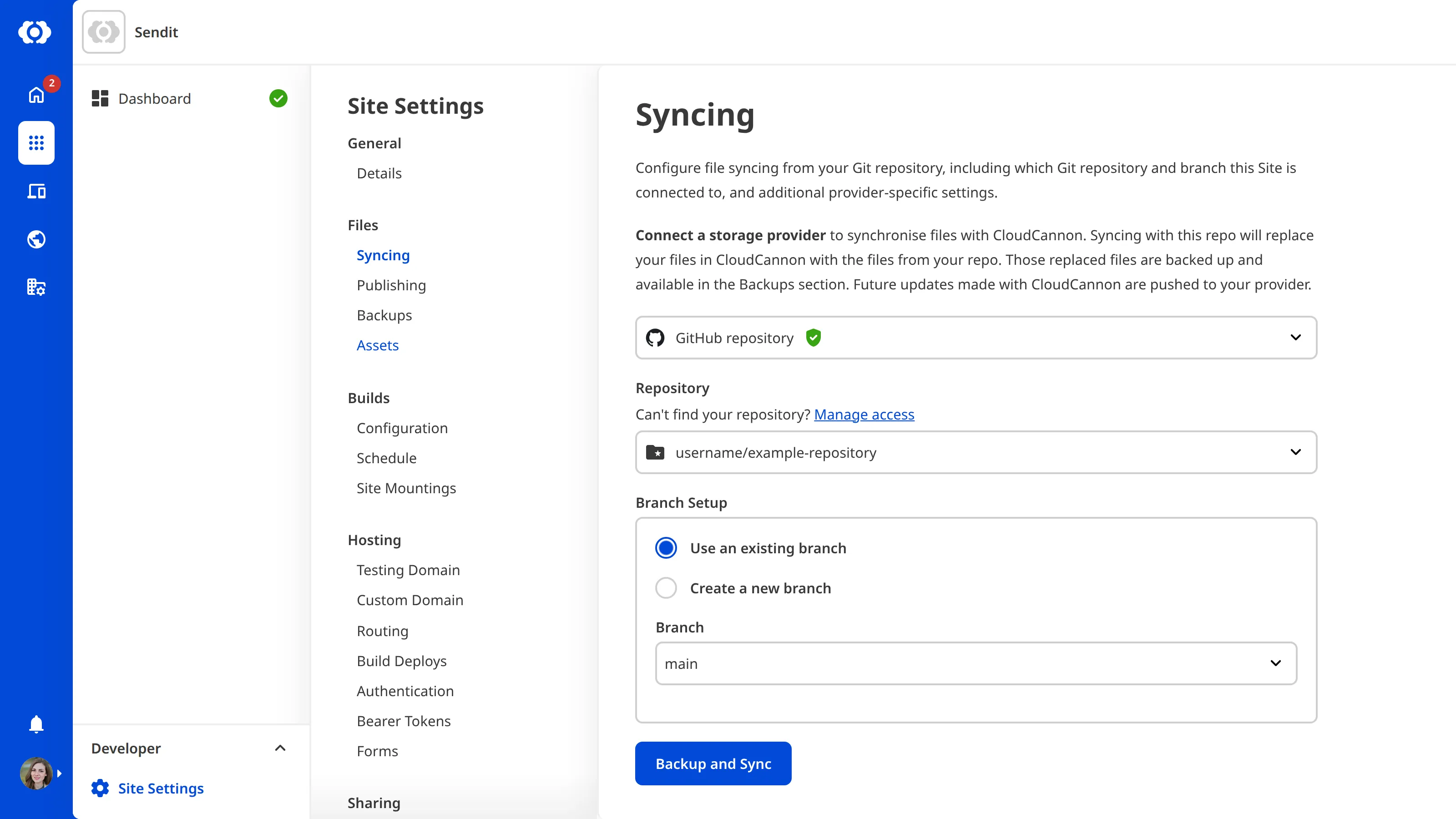Click the CloudCannon logo at the top
The width and height of the screenshot is (1456, 819).
coord(35,32)
